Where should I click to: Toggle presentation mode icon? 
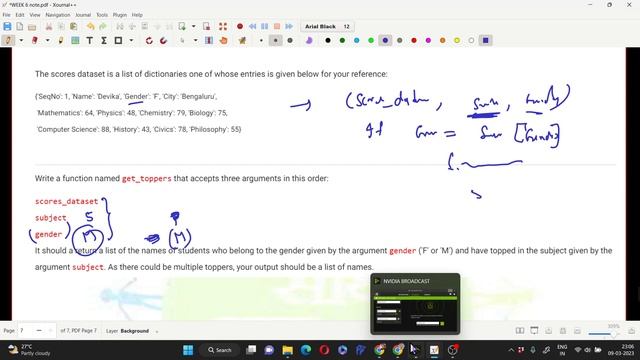pyautogui.click(x=534, y=331)
